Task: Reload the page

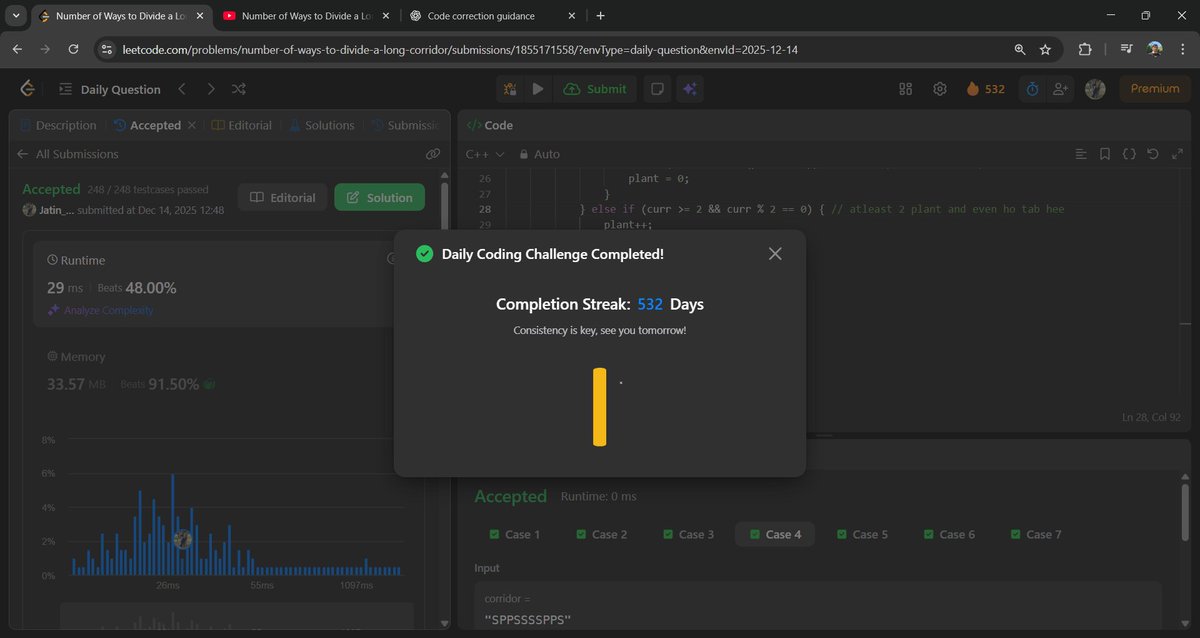Action: (x=73, y=49)
